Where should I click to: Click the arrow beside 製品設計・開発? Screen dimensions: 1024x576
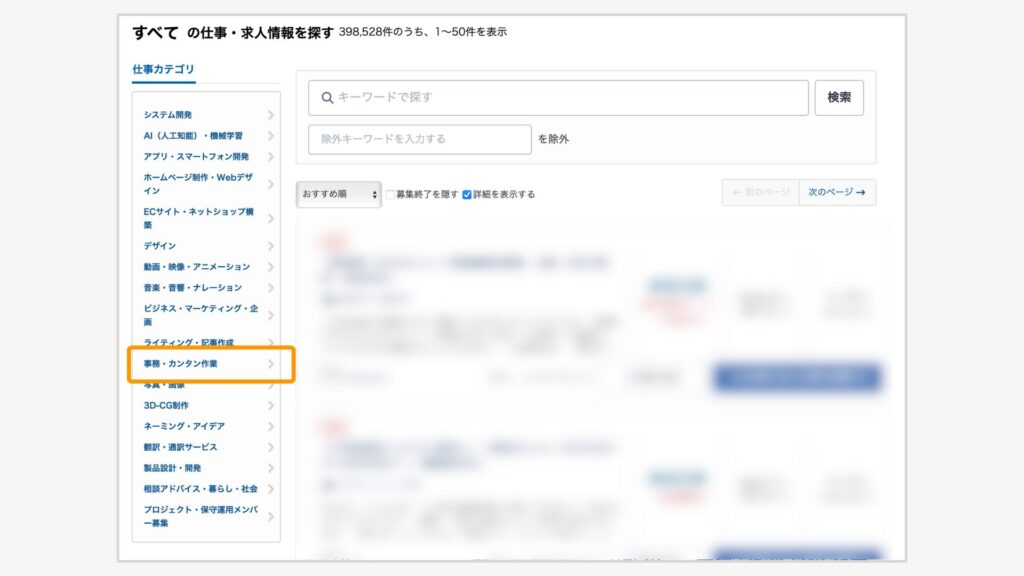point(270,468)
